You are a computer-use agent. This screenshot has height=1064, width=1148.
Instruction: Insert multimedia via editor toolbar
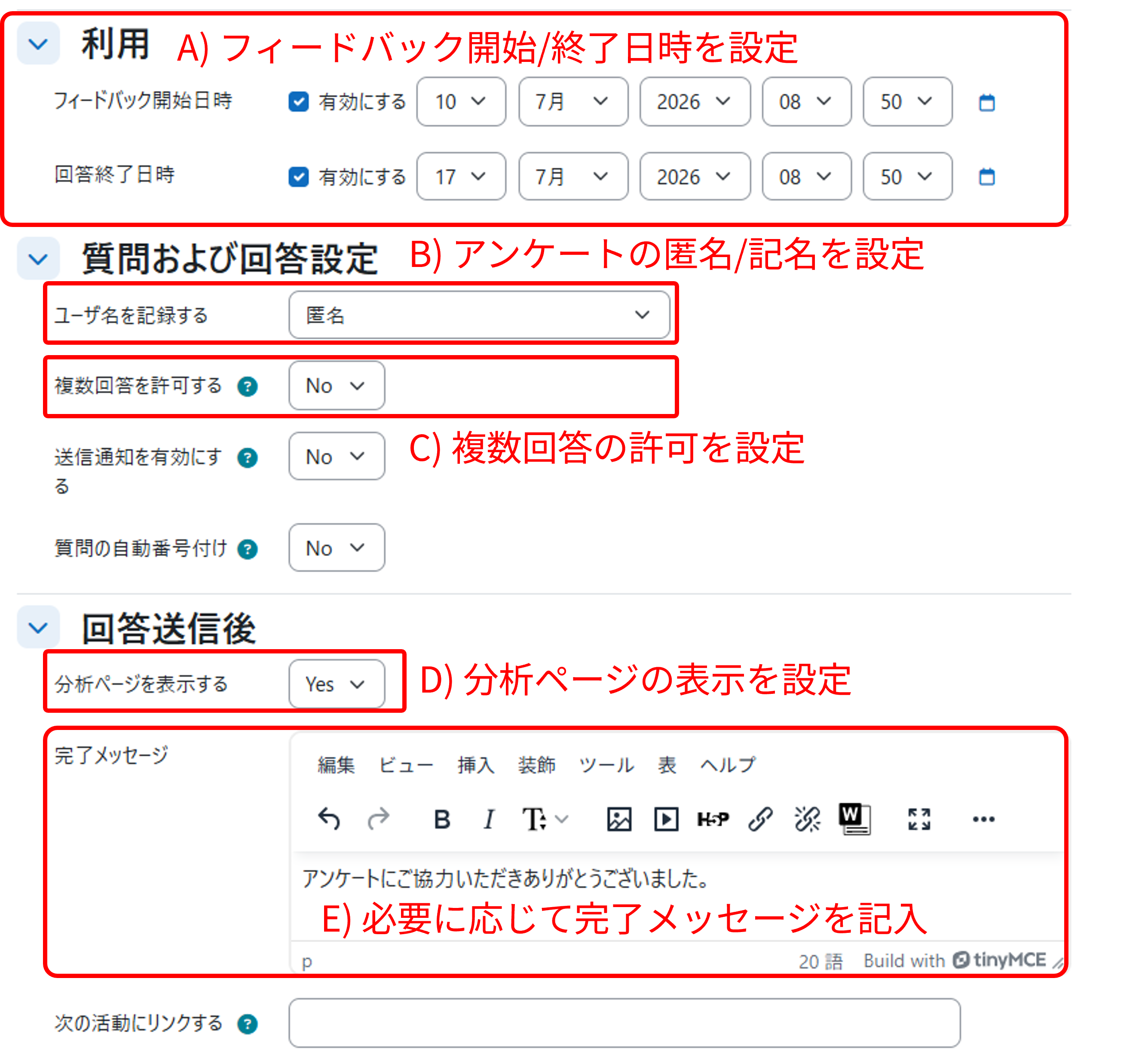666,819
